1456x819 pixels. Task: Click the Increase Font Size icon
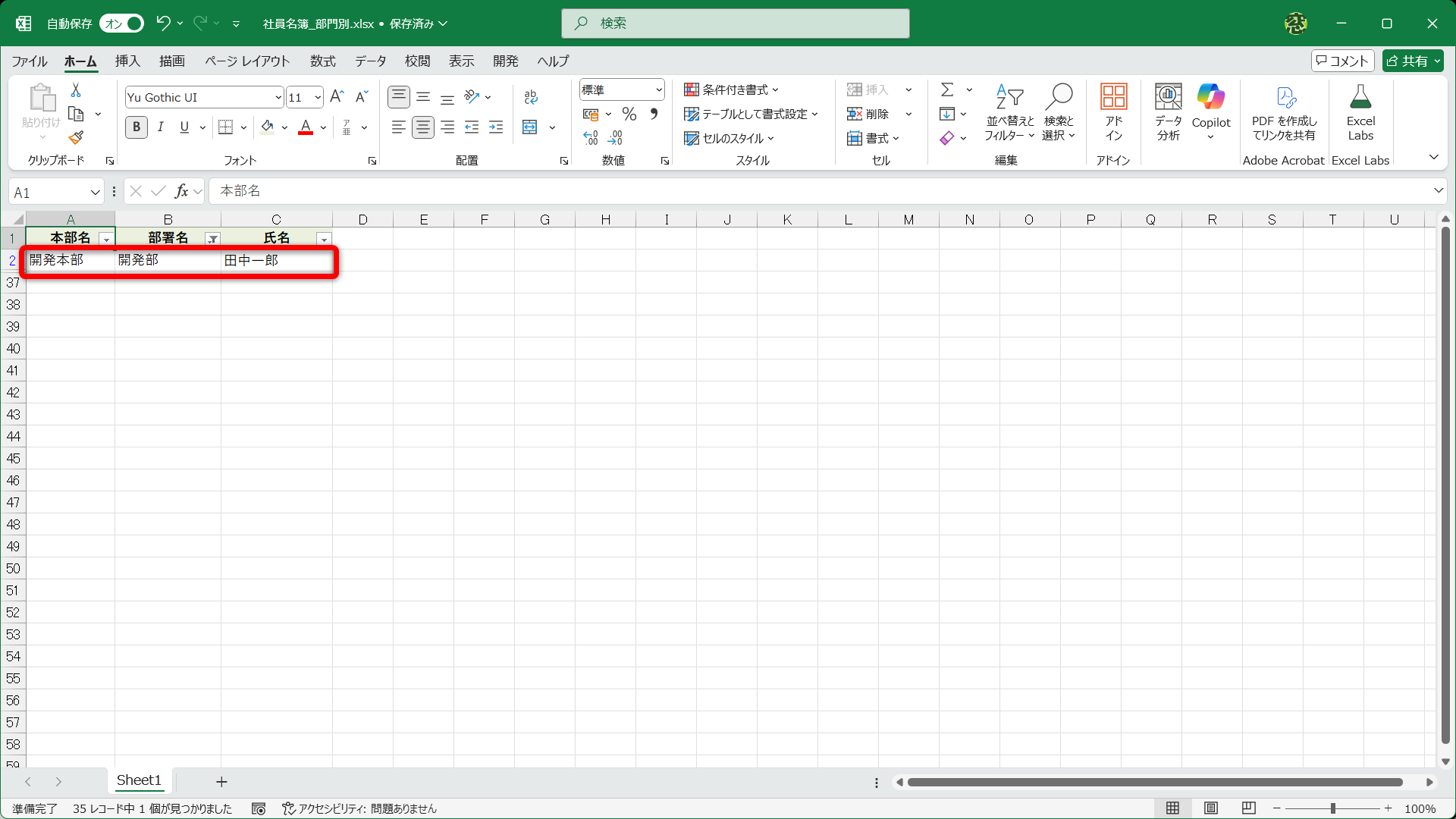point(337,96)
